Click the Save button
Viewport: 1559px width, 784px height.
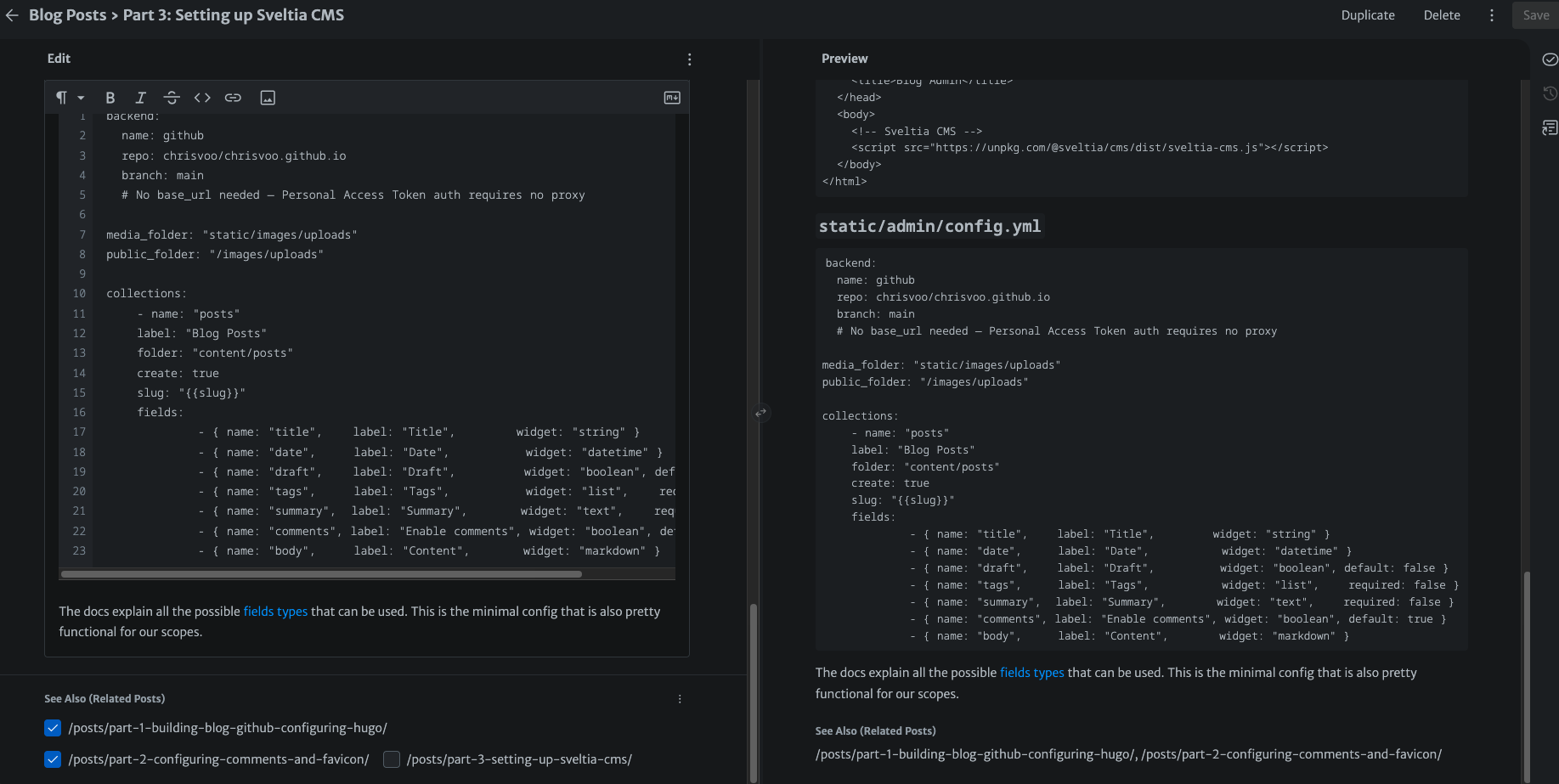click(x=1535, y=15)
